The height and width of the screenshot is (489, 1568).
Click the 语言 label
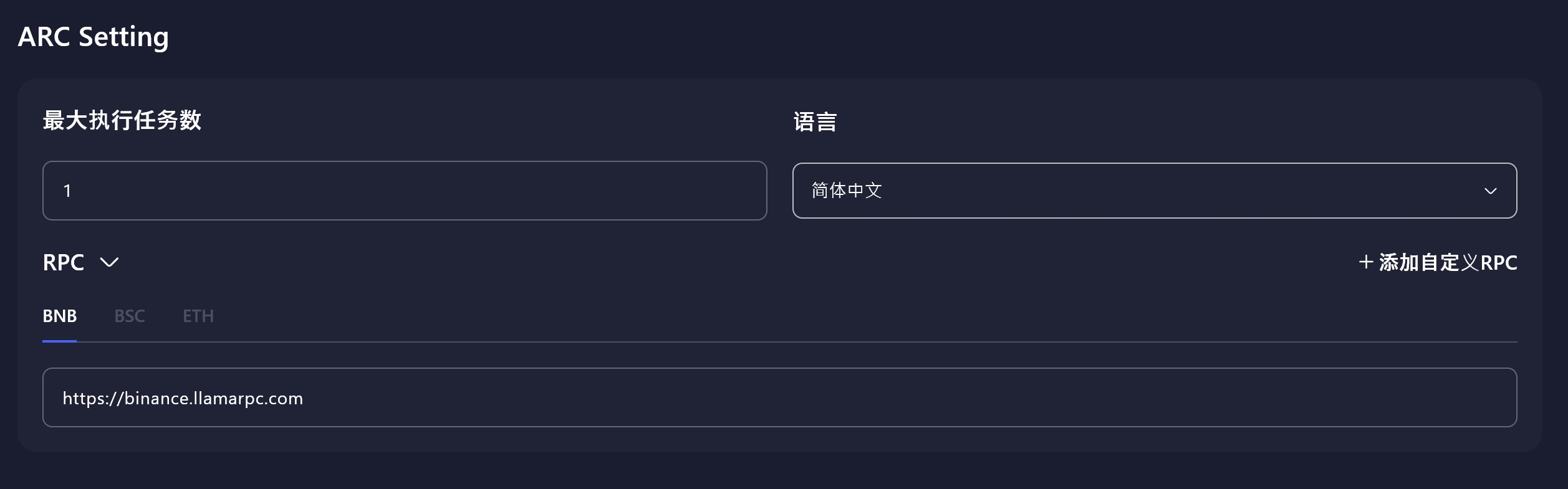pos(815,121)
